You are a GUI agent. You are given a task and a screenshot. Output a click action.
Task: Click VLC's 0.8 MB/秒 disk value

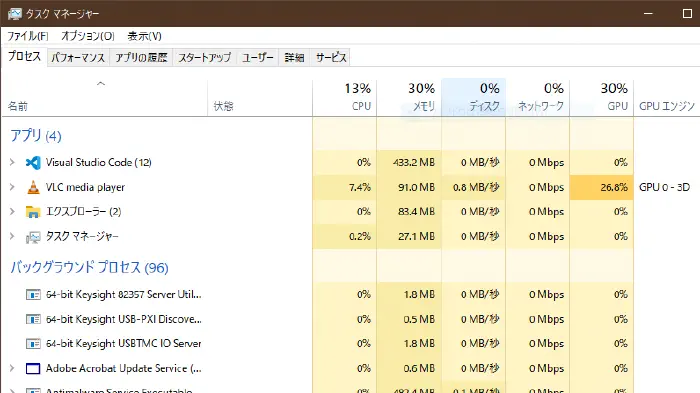pos(476,187)
